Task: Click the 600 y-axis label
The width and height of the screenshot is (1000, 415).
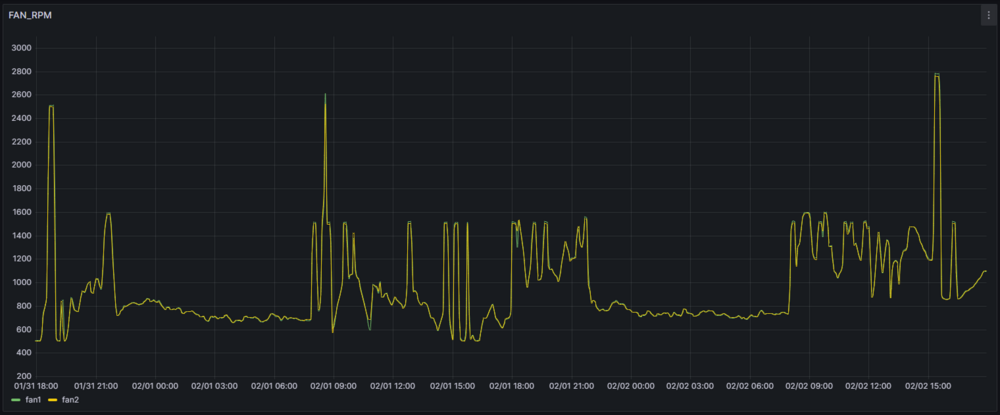Action: [x=24, y=330]
